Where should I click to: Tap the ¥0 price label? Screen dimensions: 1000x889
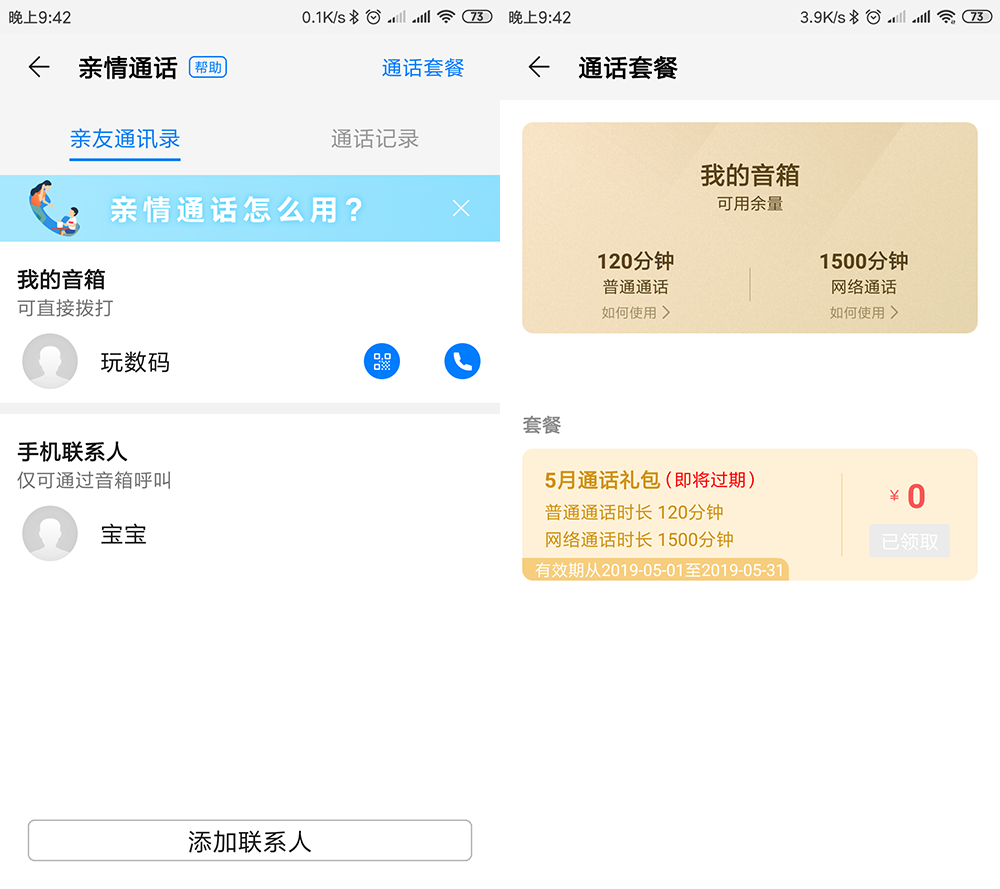[908, 496]
